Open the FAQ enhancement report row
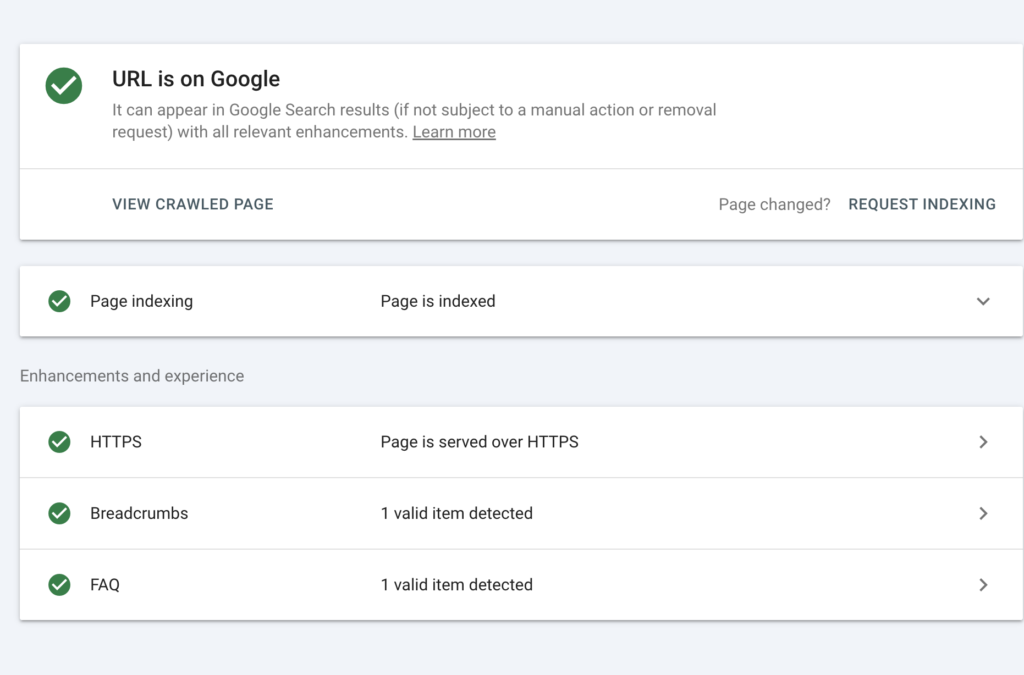 (x=500, y=585)
